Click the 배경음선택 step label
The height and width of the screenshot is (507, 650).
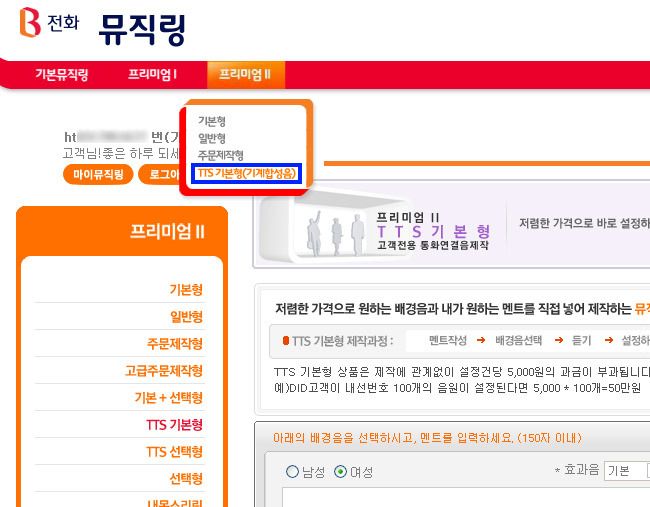pyautogui.click(x=518, y=340)
